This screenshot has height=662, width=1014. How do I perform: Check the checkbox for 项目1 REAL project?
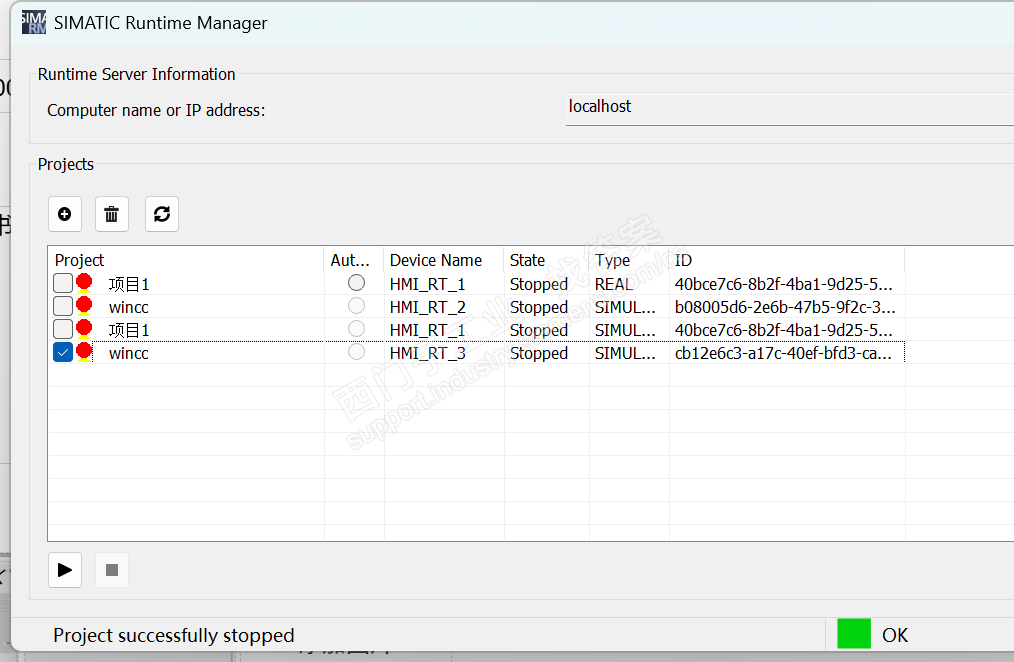click(63, 284)
